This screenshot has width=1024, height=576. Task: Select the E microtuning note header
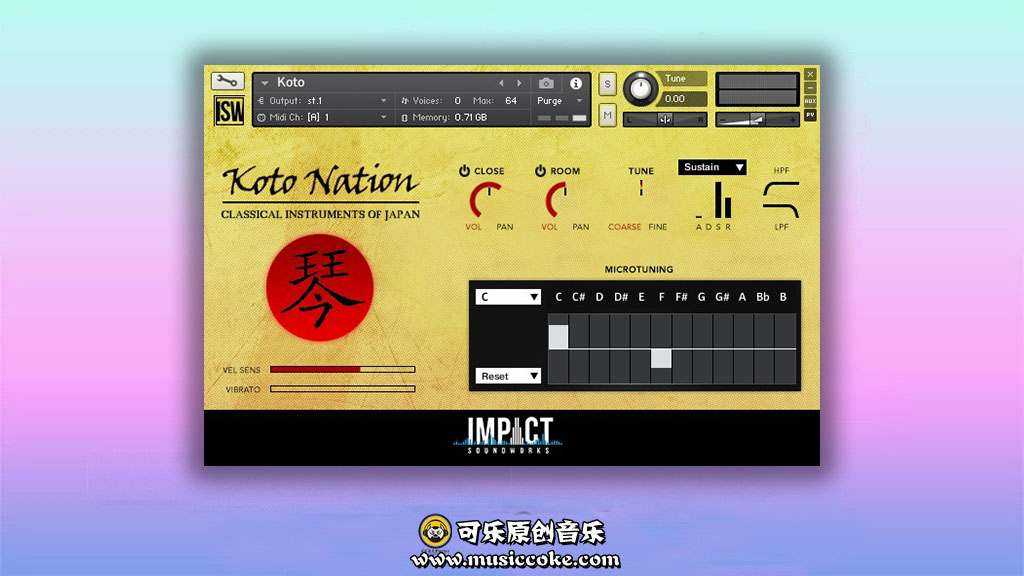point(641,296)
